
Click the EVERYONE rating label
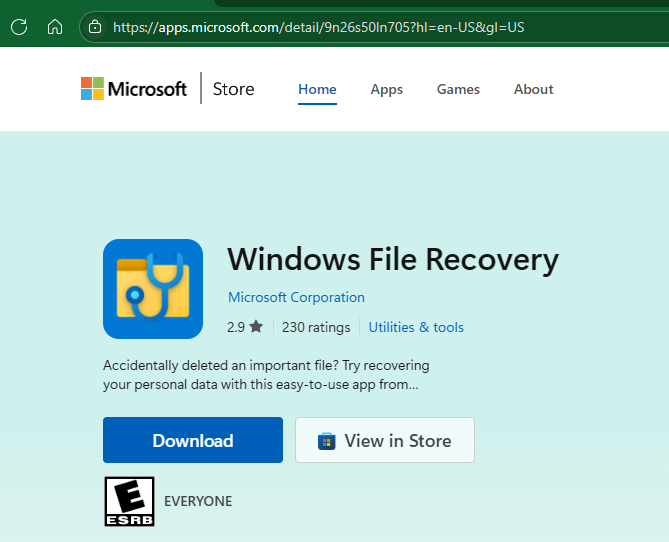point(198,501)
